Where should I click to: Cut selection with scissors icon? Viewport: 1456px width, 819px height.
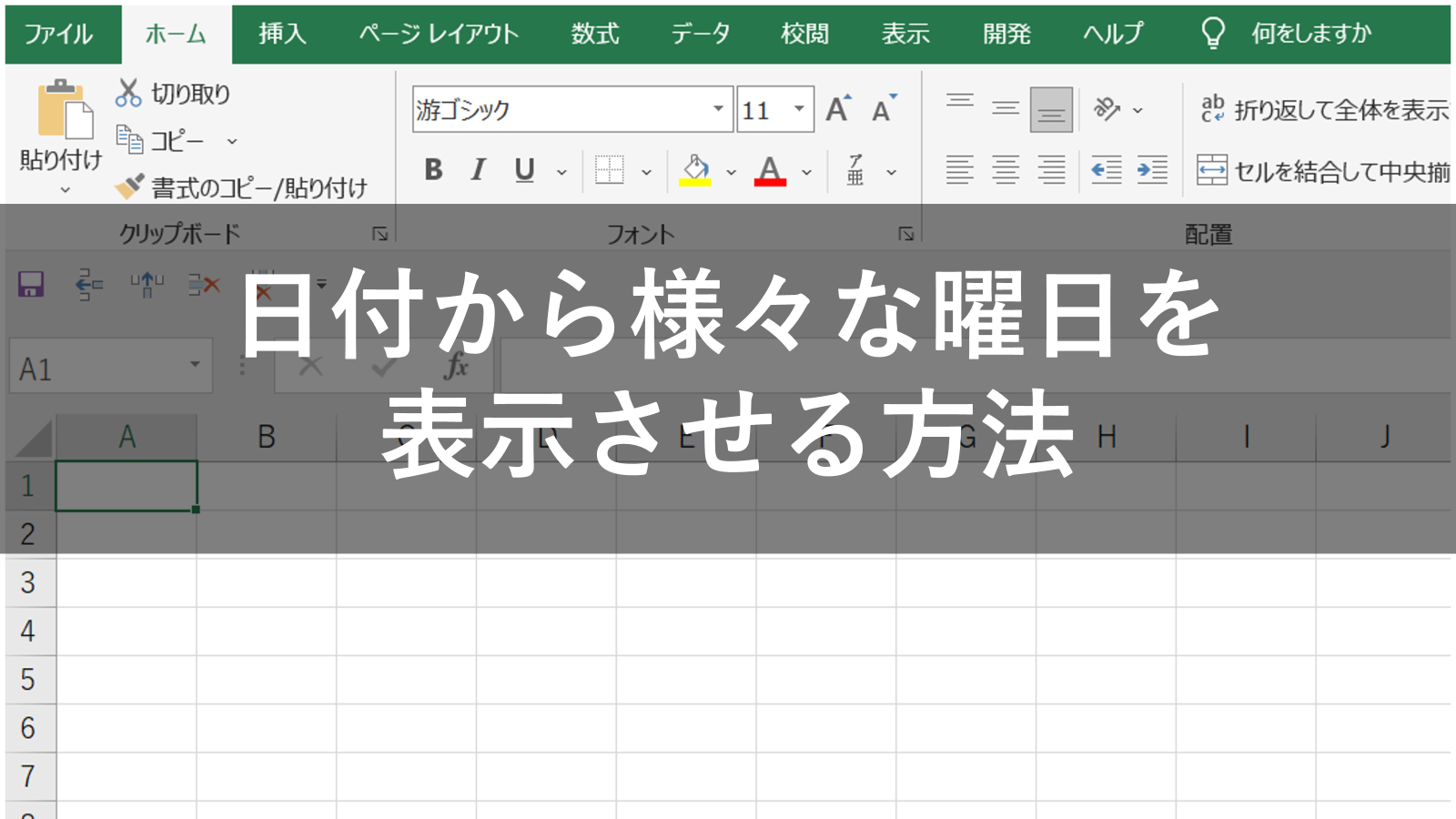(128, 93)
